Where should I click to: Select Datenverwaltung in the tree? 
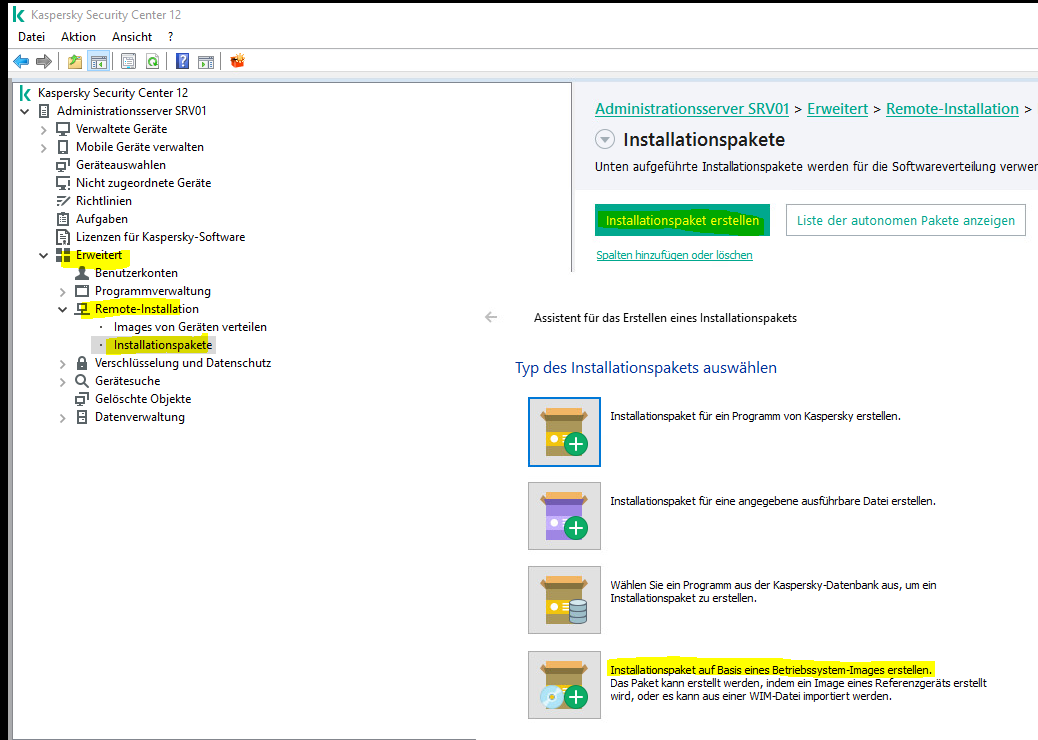tap(140, 417)
